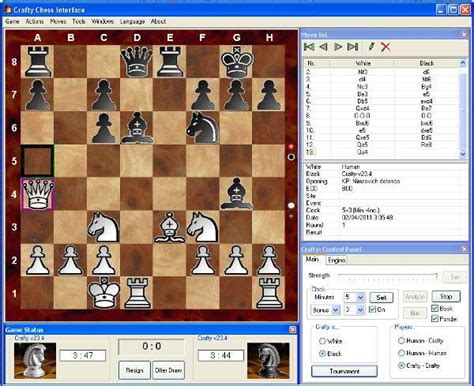Switch to the Engine tab

coord(336,260)
